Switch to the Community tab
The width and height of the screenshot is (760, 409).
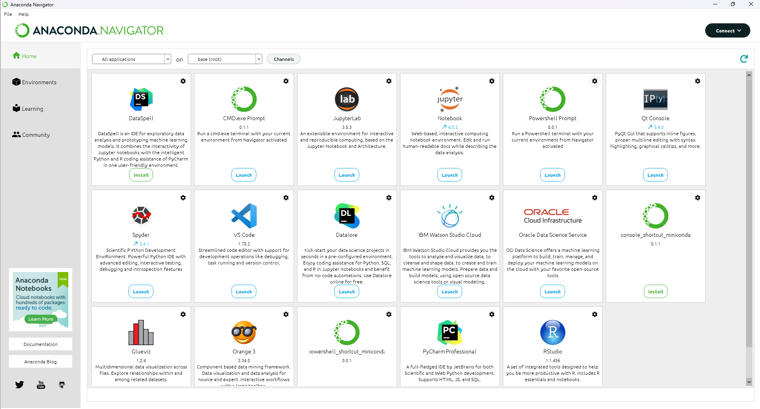coord(31,135)
